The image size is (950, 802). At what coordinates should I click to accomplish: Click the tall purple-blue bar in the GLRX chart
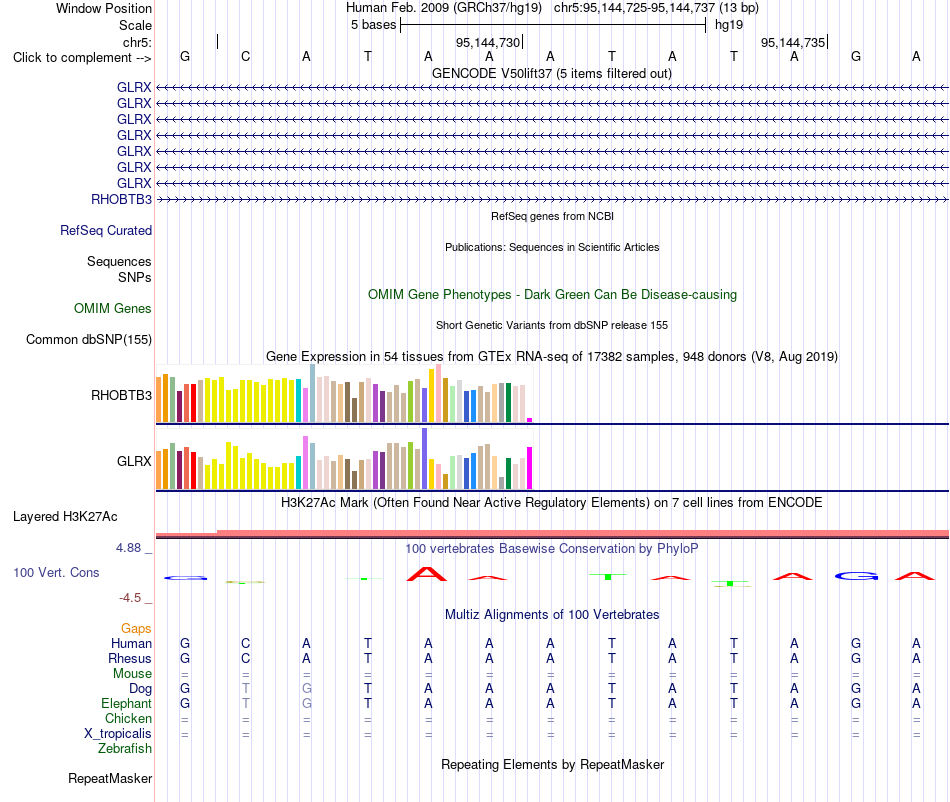coord(425,459)
